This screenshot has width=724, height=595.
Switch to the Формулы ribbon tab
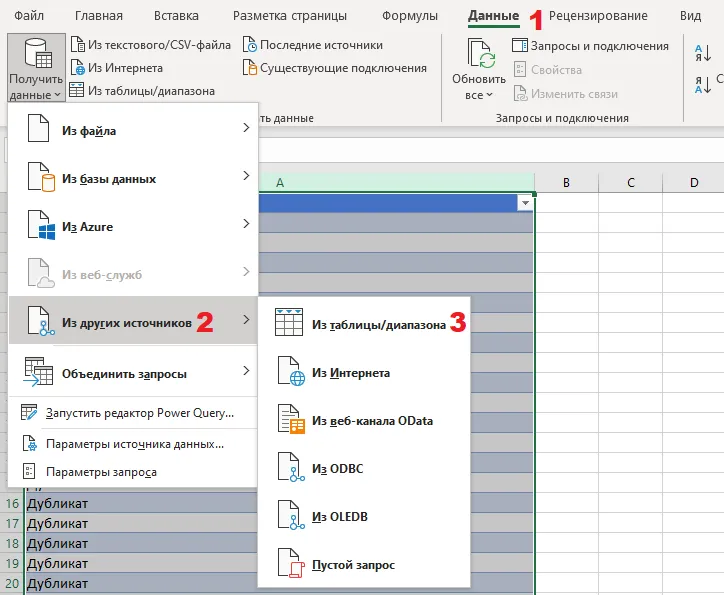click(410, 16)
